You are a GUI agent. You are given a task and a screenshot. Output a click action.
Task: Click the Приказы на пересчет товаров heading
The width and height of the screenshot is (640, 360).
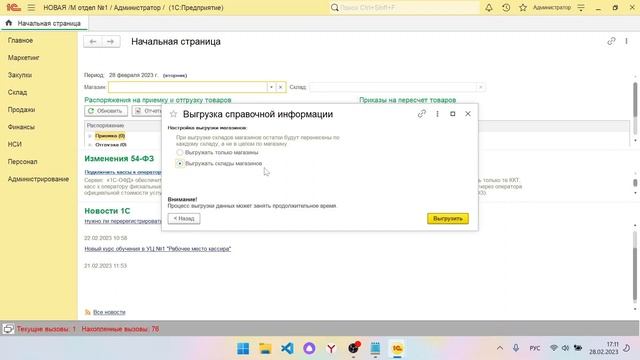407,100
